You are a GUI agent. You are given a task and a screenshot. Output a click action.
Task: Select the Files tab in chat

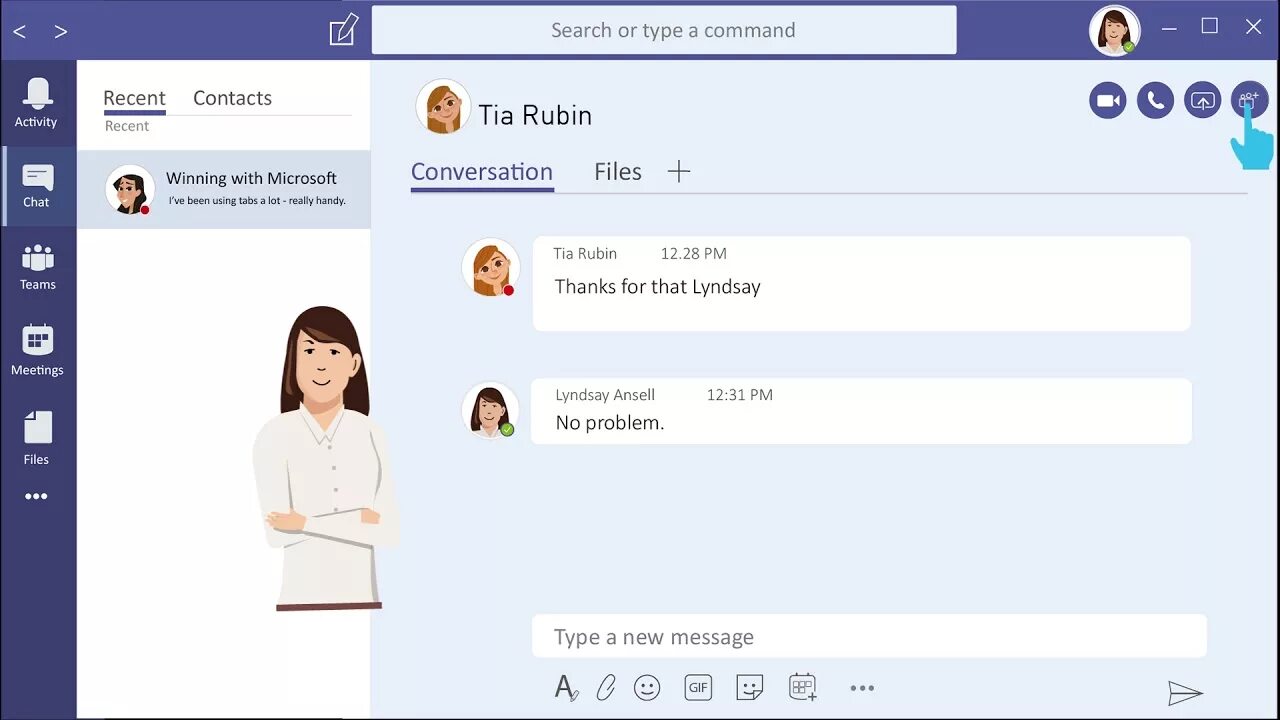(618, 172)
